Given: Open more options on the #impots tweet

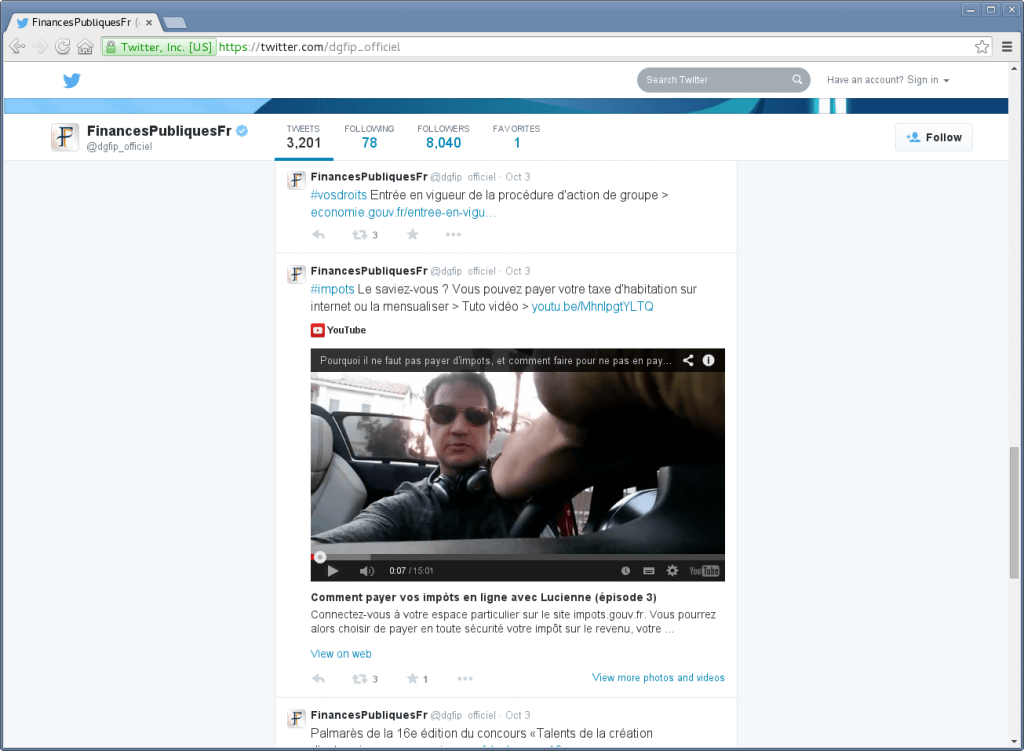Looking at the screenshot, I should pos(465,679).
